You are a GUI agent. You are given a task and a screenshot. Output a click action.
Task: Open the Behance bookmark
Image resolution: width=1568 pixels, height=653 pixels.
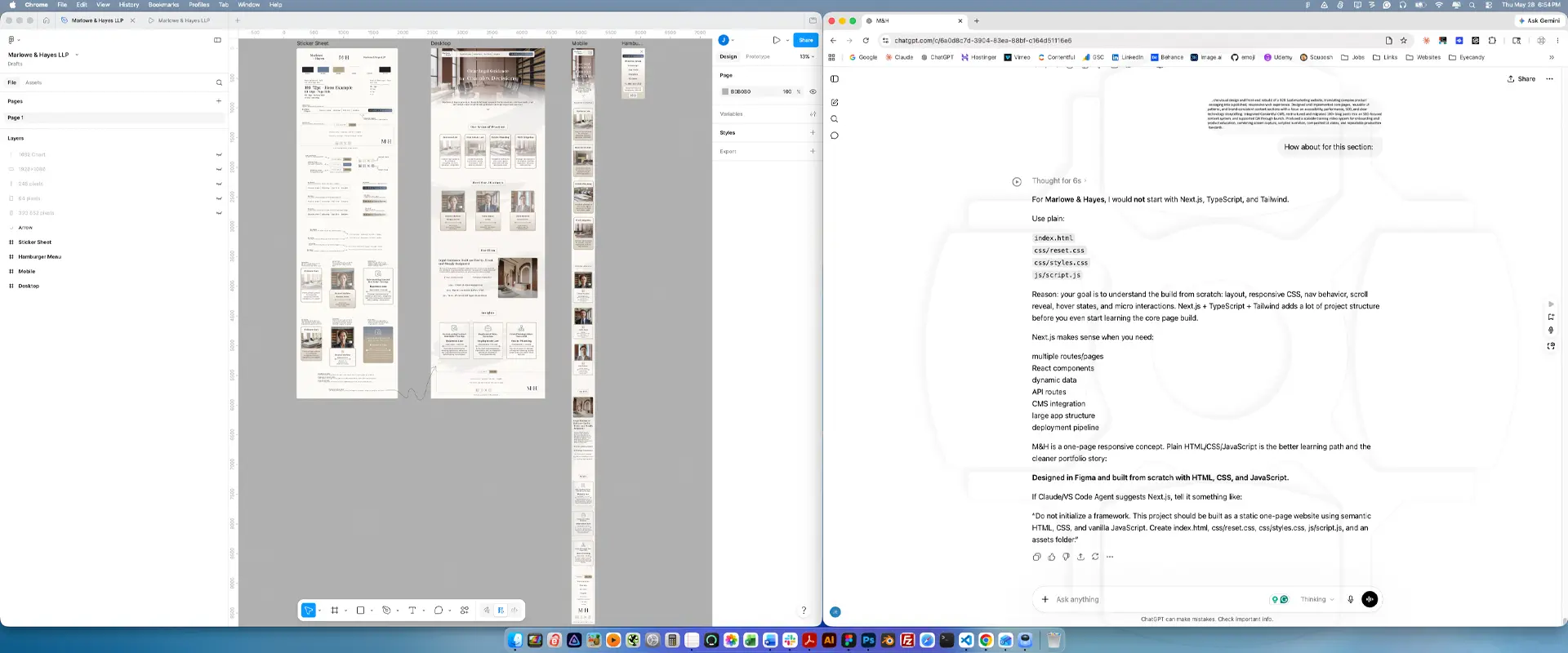tap(1167, 57)
